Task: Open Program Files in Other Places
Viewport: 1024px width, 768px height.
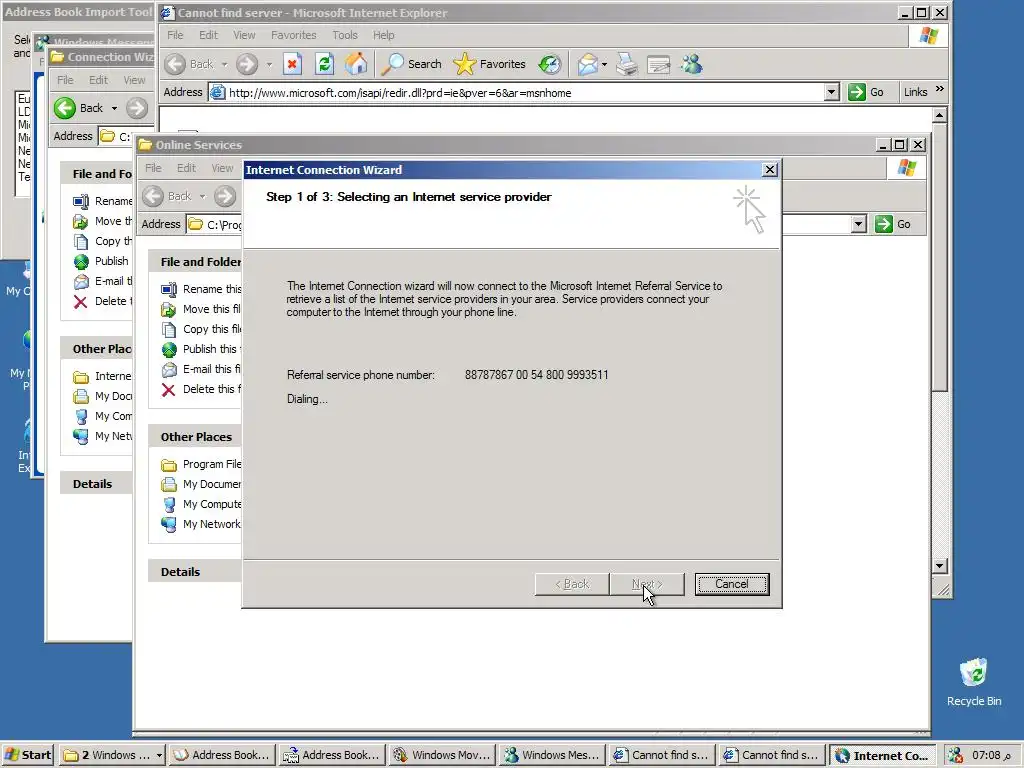Action: tap(202, 464)
